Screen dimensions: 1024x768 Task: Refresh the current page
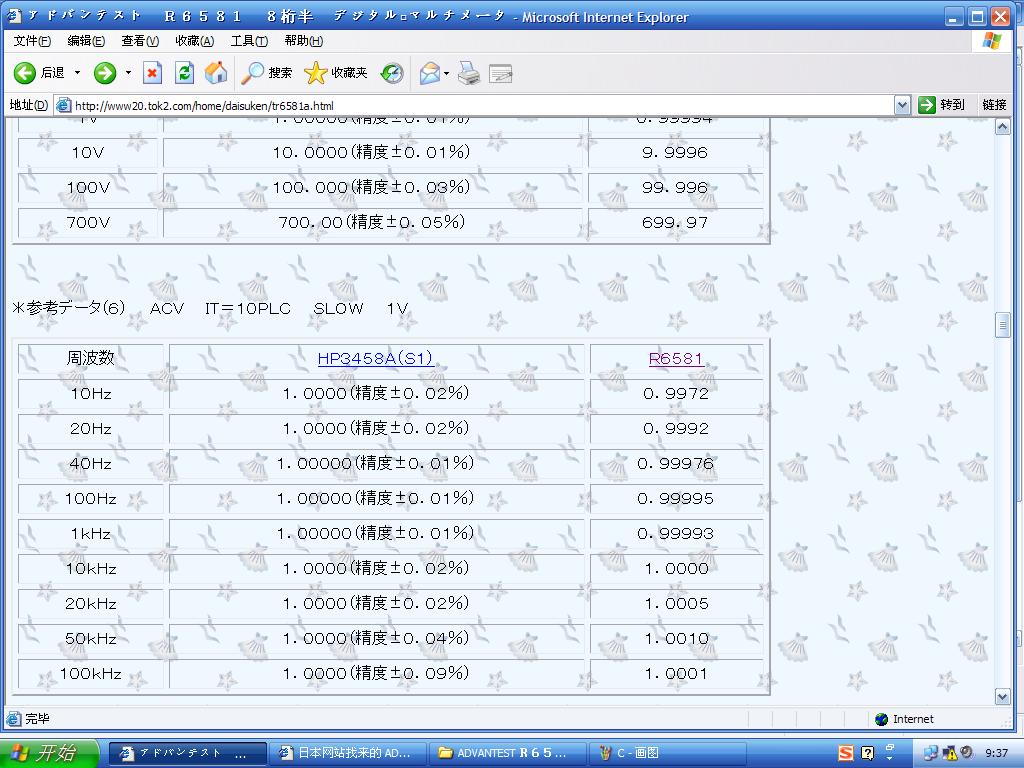tap(184, 72)
